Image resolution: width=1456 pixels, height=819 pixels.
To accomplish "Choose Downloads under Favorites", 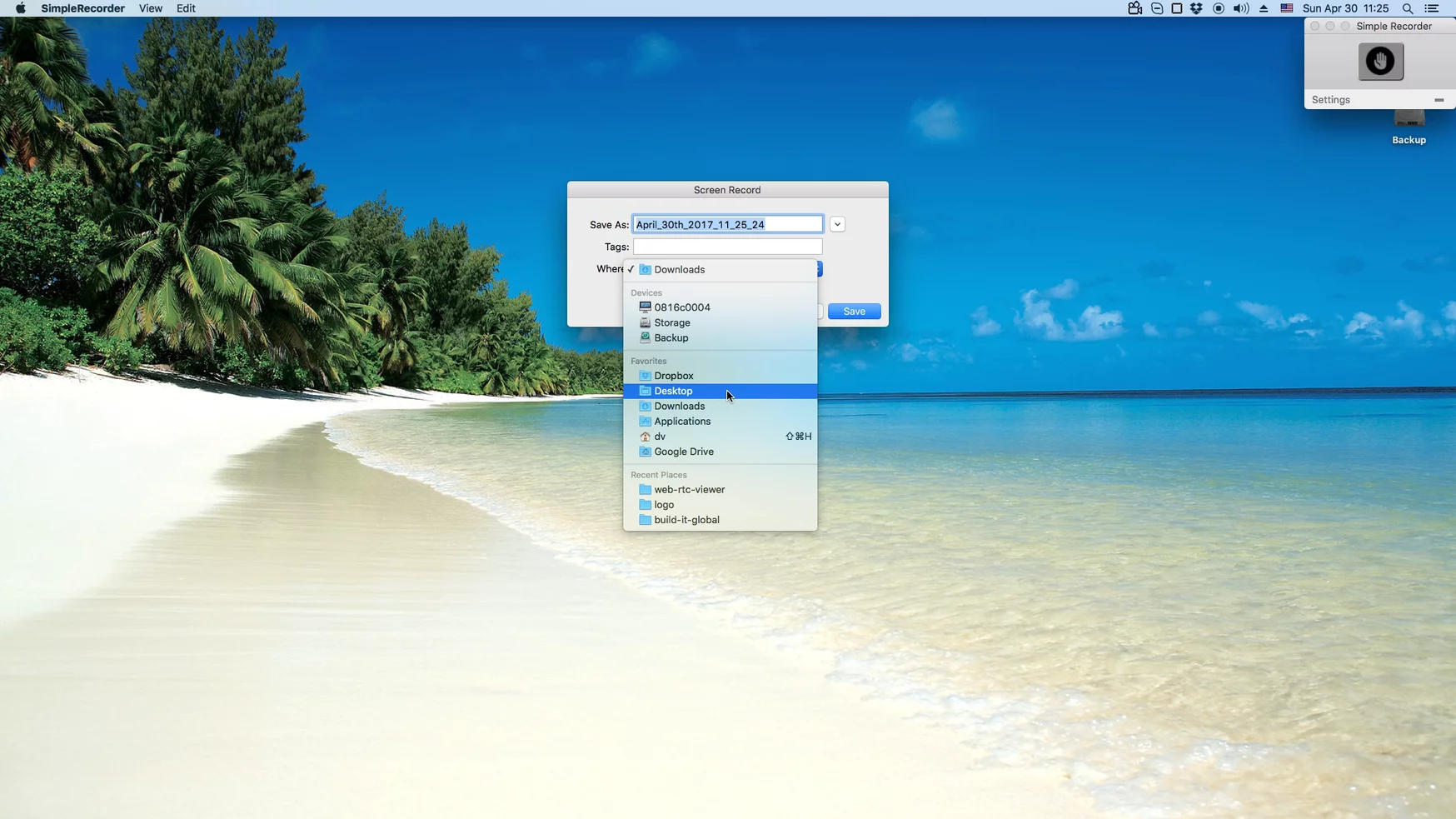I will tap(721, 406).
